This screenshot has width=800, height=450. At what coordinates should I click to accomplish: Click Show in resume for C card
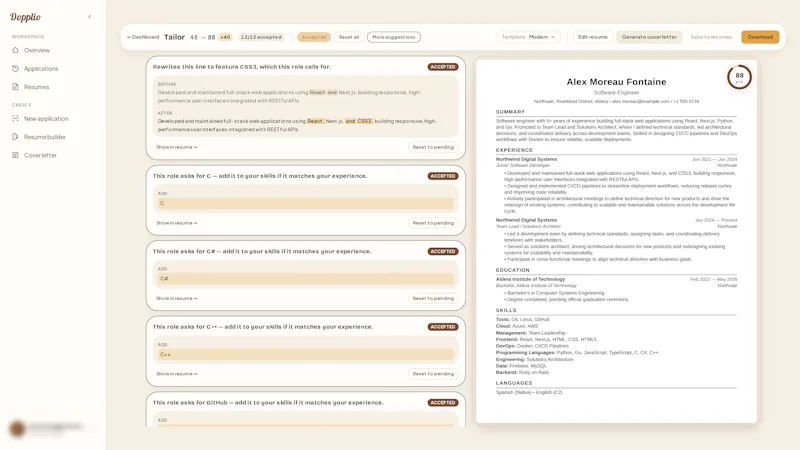[177, 223]
